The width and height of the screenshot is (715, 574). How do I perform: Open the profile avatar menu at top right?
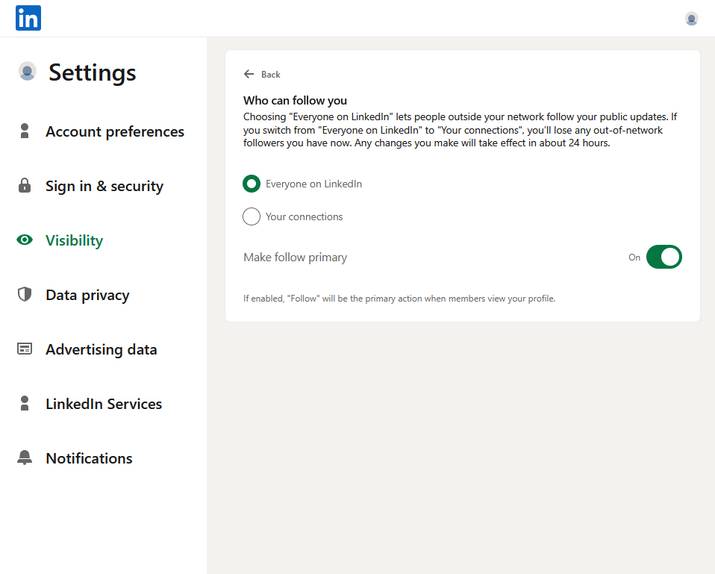(691, 19)
